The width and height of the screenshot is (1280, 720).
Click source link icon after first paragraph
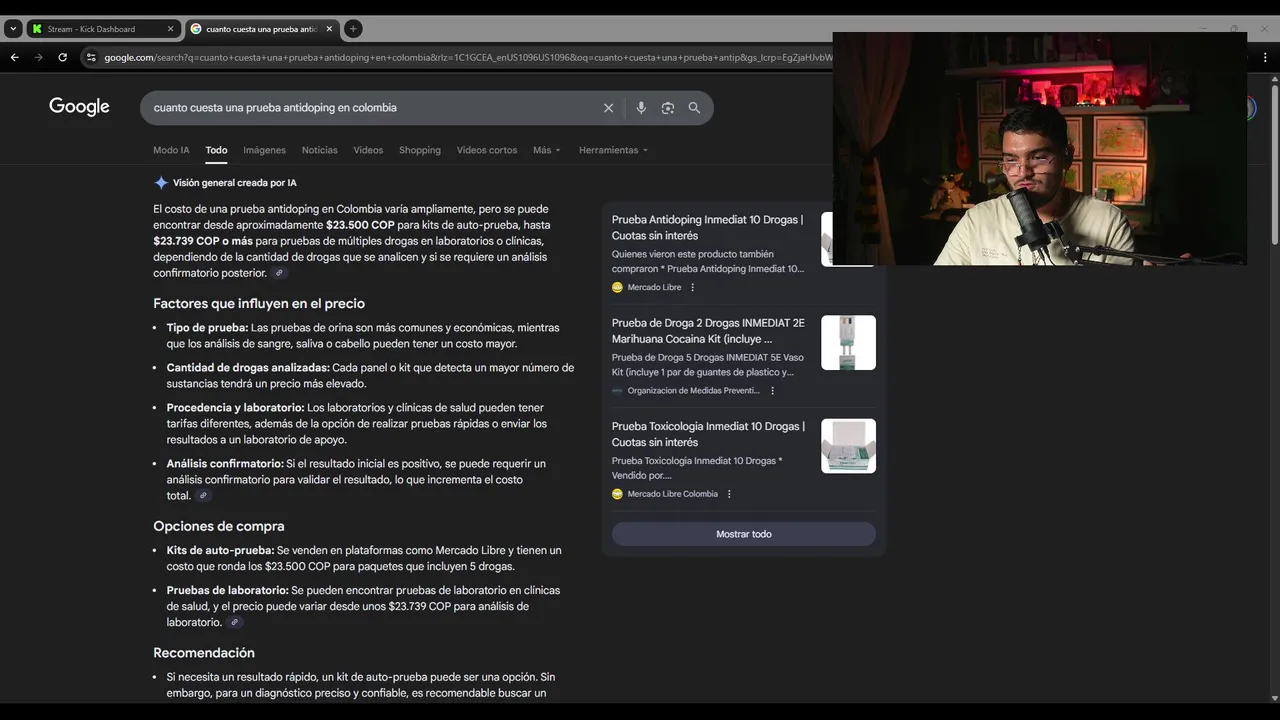tap(279, 273)
